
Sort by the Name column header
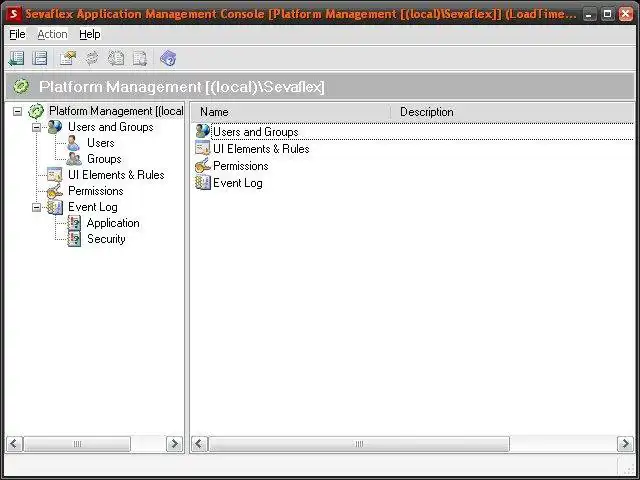tap(291, 112)
